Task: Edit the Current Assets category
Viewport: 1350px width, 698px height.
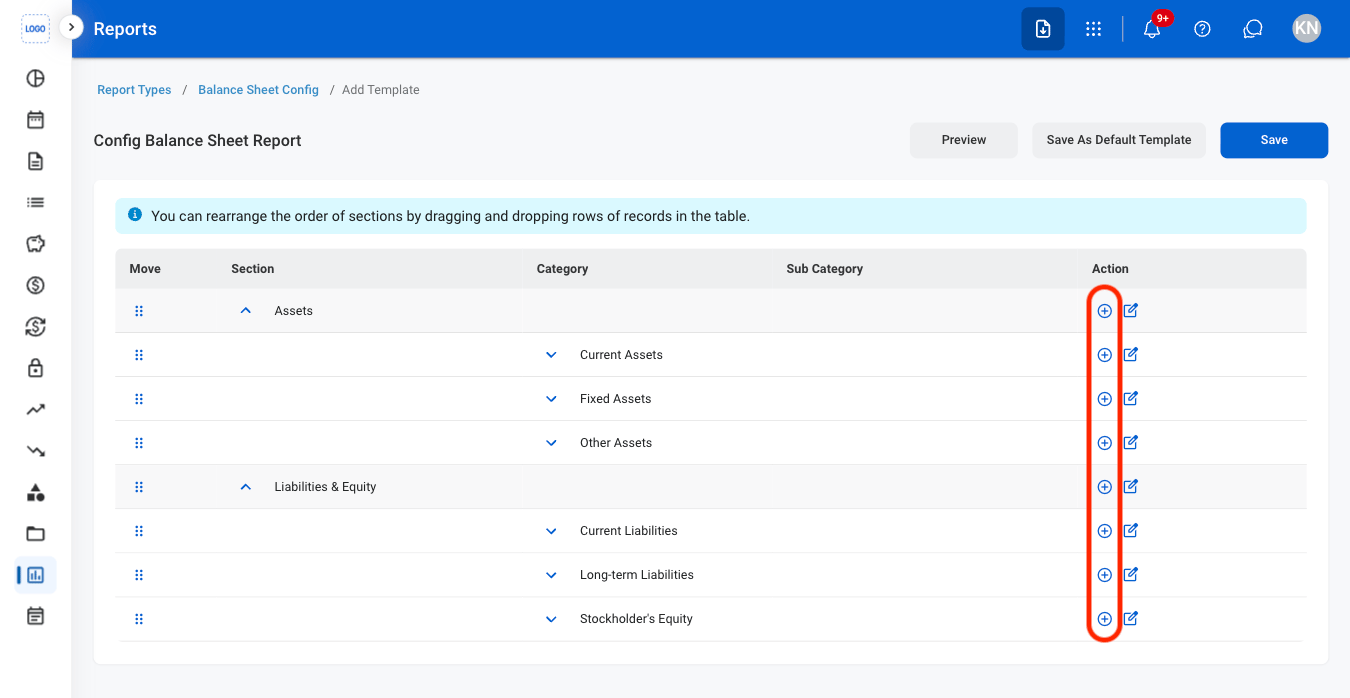Action: pos(1131,355)
